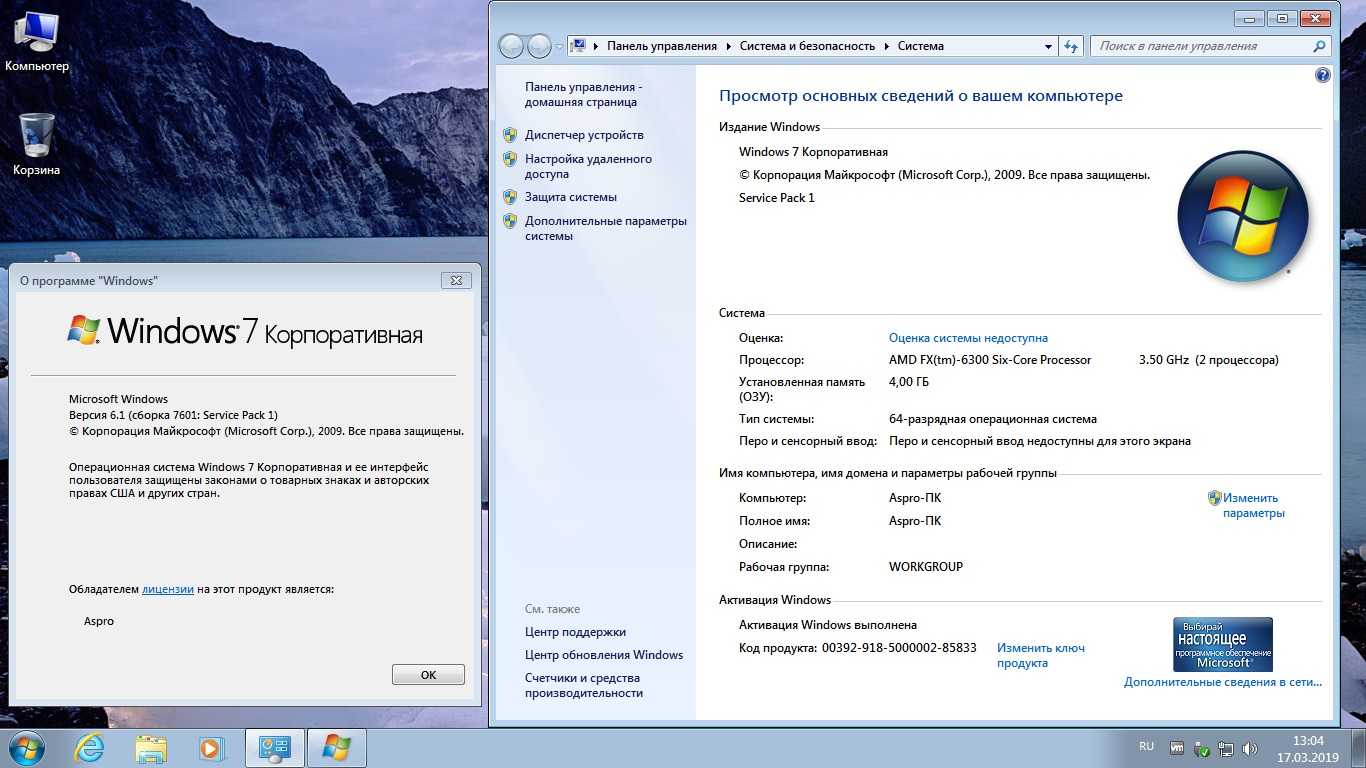The height and width of the screenshot is (768, 1366).
Task: Switch to the Control Panel taskbar button
Action: (274, 748)
